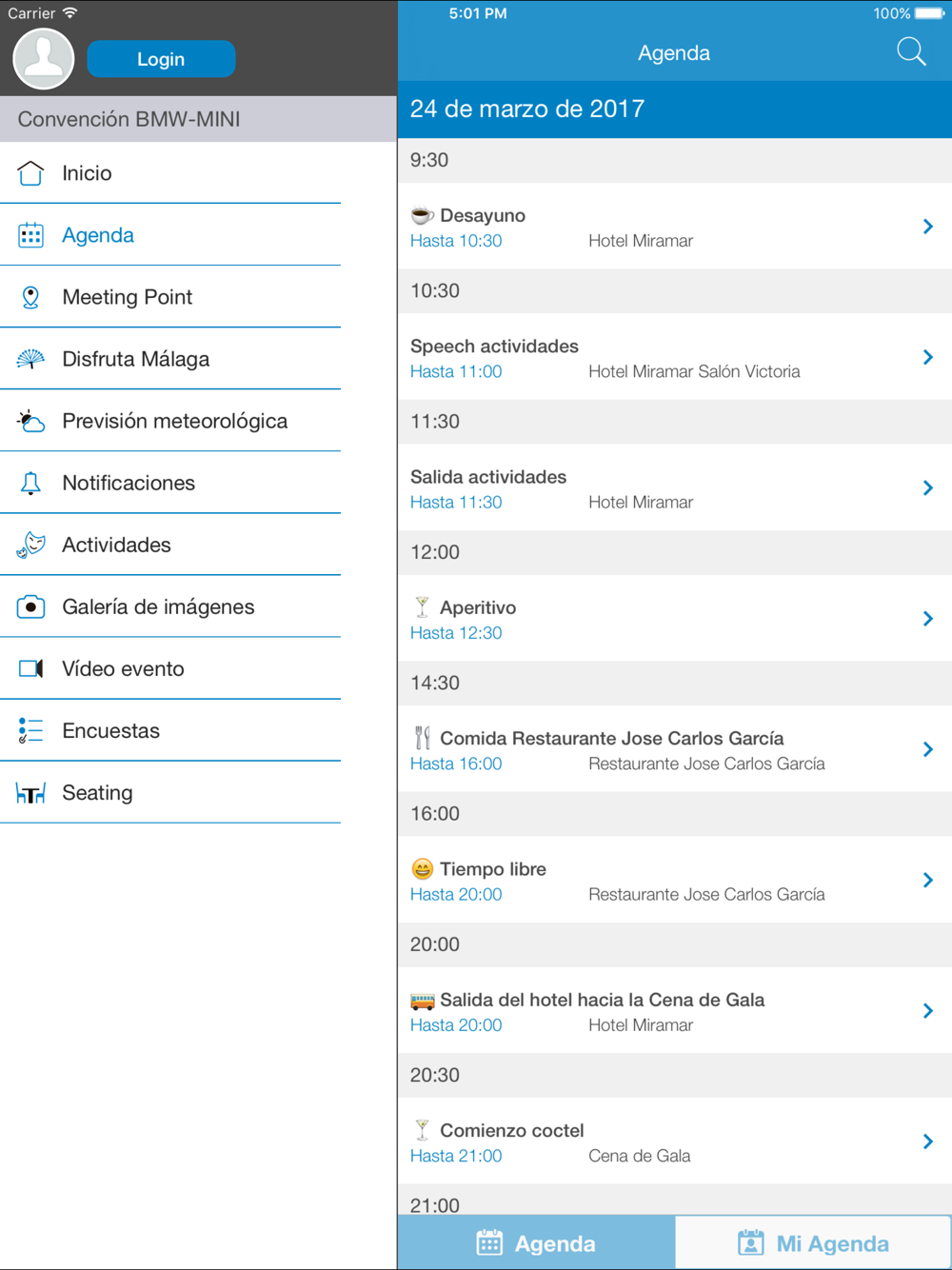Expand the Salida del hotel chevron
The width and height of the screenshot is (952, 1270).
(928, 1010)
